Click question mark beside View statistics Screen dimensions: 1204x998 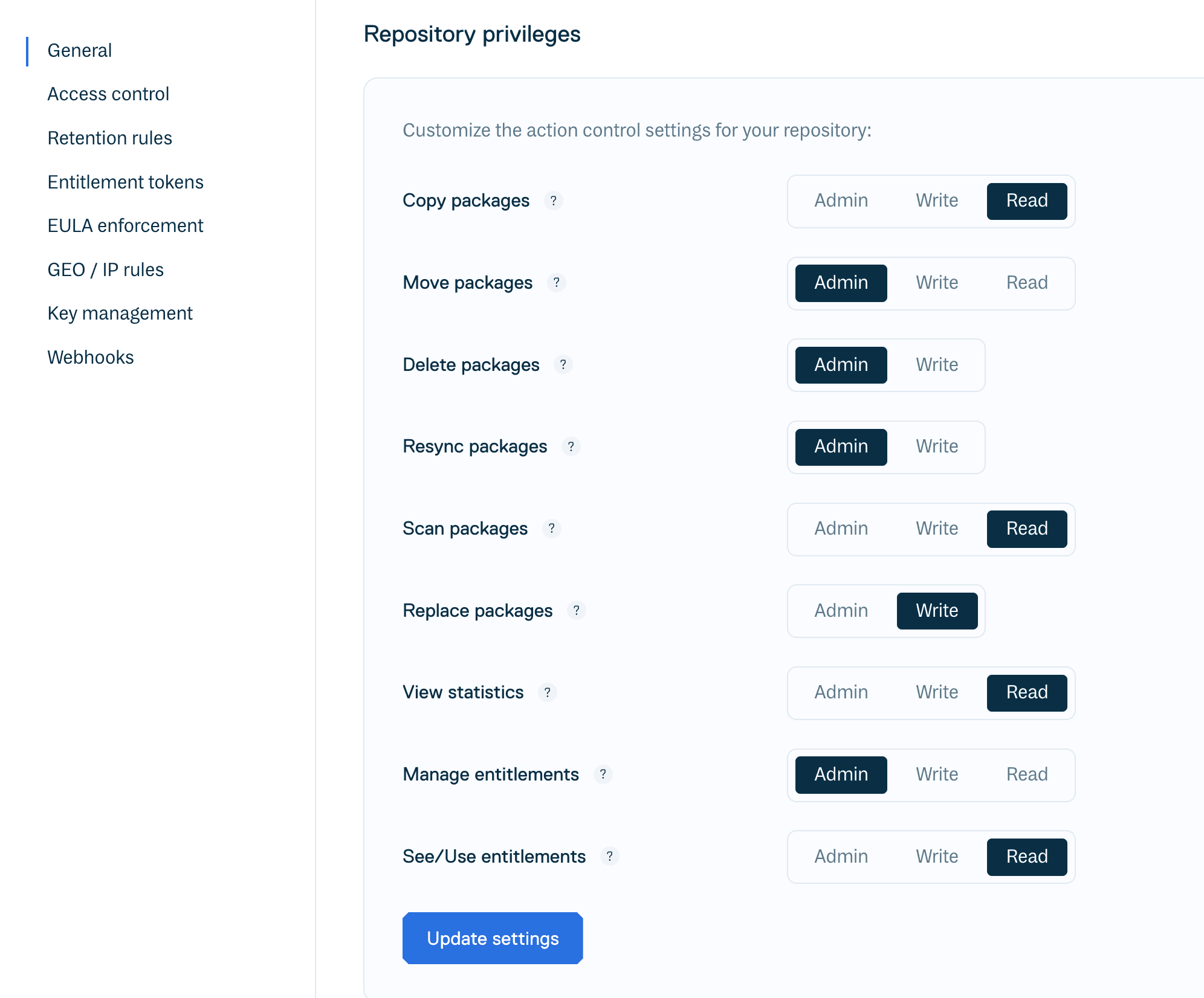(547, 692)
